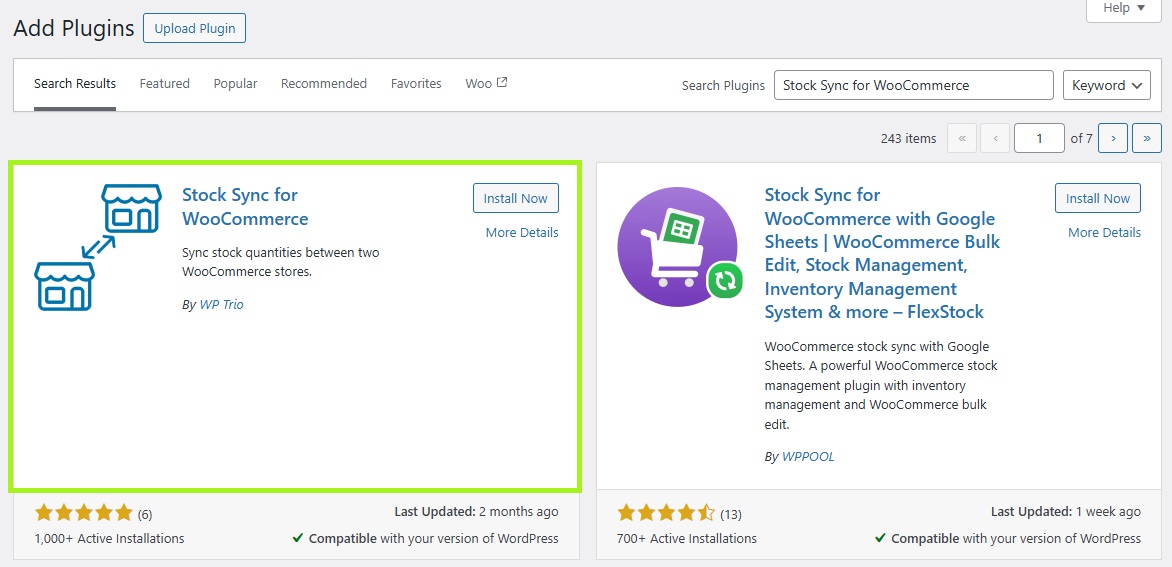Open More Details for FlexStock plugin
The image size is (1172, 567).
point(1104,232)
